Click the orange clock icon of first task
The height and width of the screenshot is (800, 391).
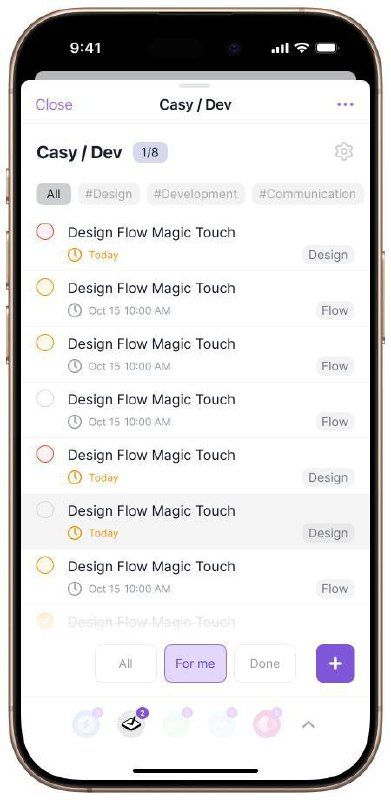click(75, 255)
